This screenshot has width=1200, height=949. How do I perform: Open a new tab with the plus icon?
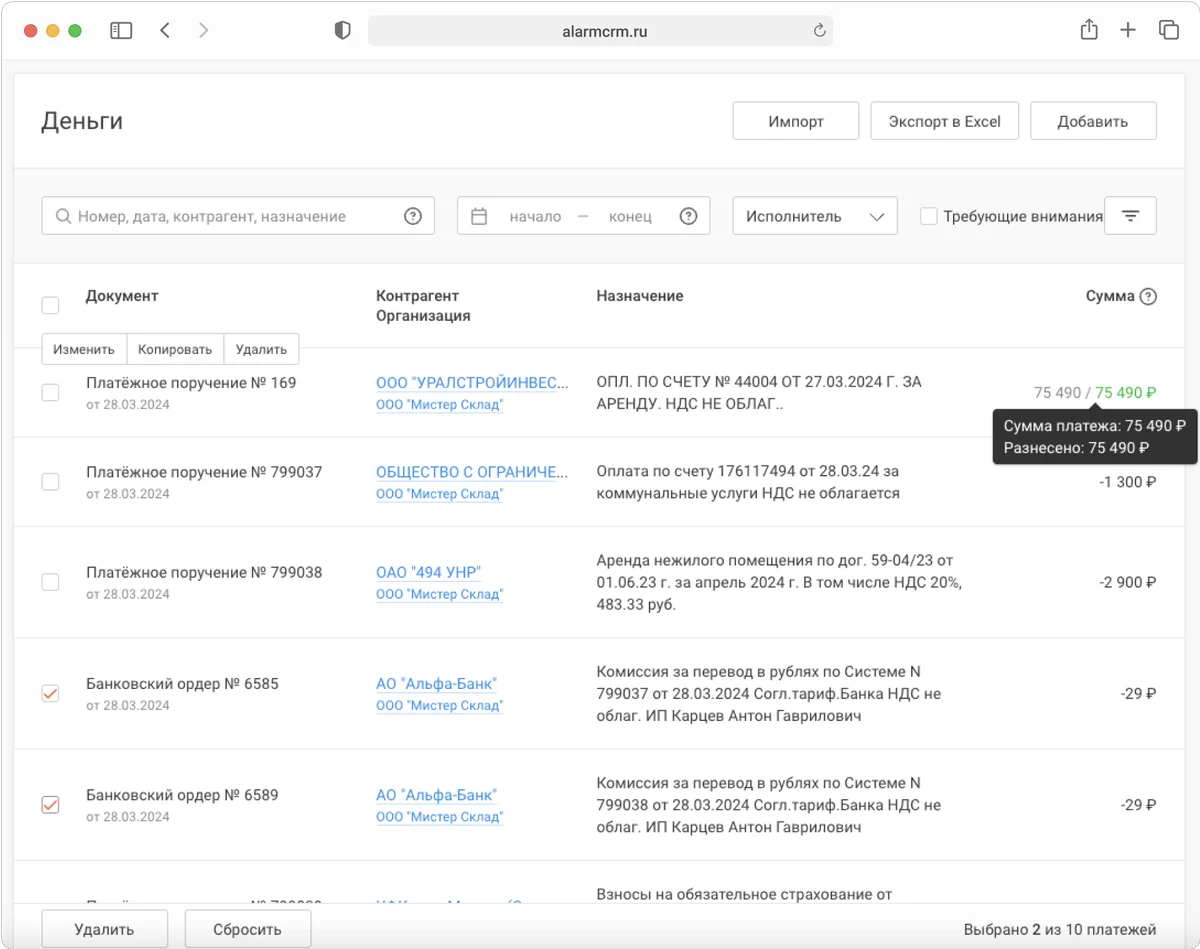(1128, 31)
